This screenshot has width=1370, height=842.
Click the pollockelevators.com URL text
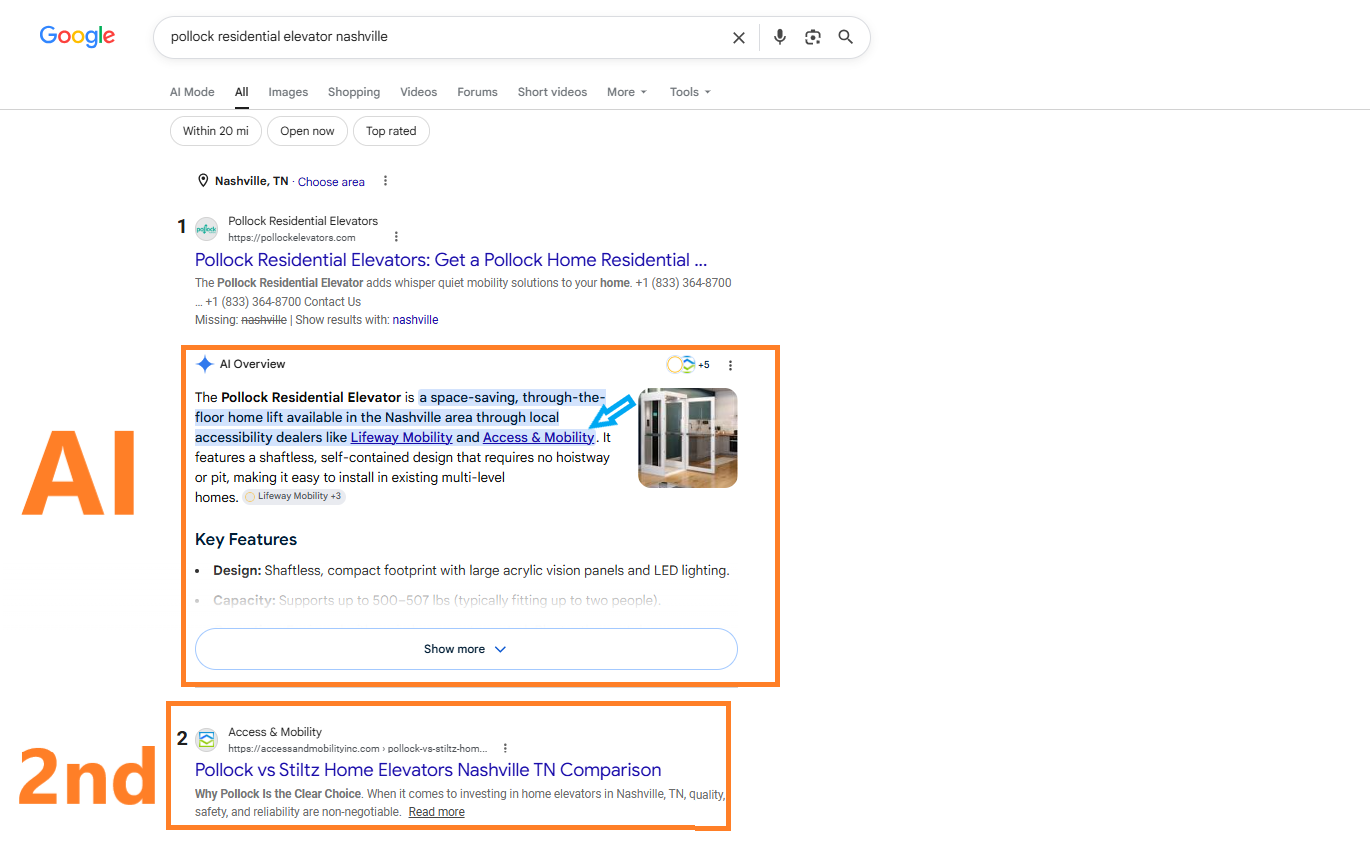coord(292,238)
